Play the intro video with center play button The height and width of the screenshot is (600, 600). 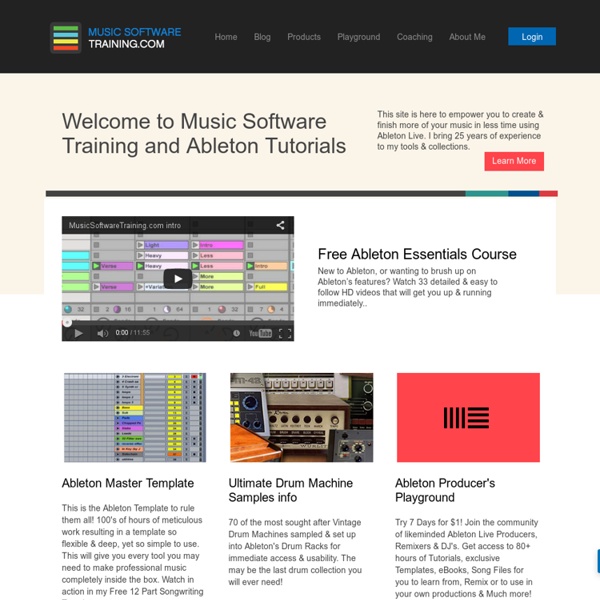point(178,279)
